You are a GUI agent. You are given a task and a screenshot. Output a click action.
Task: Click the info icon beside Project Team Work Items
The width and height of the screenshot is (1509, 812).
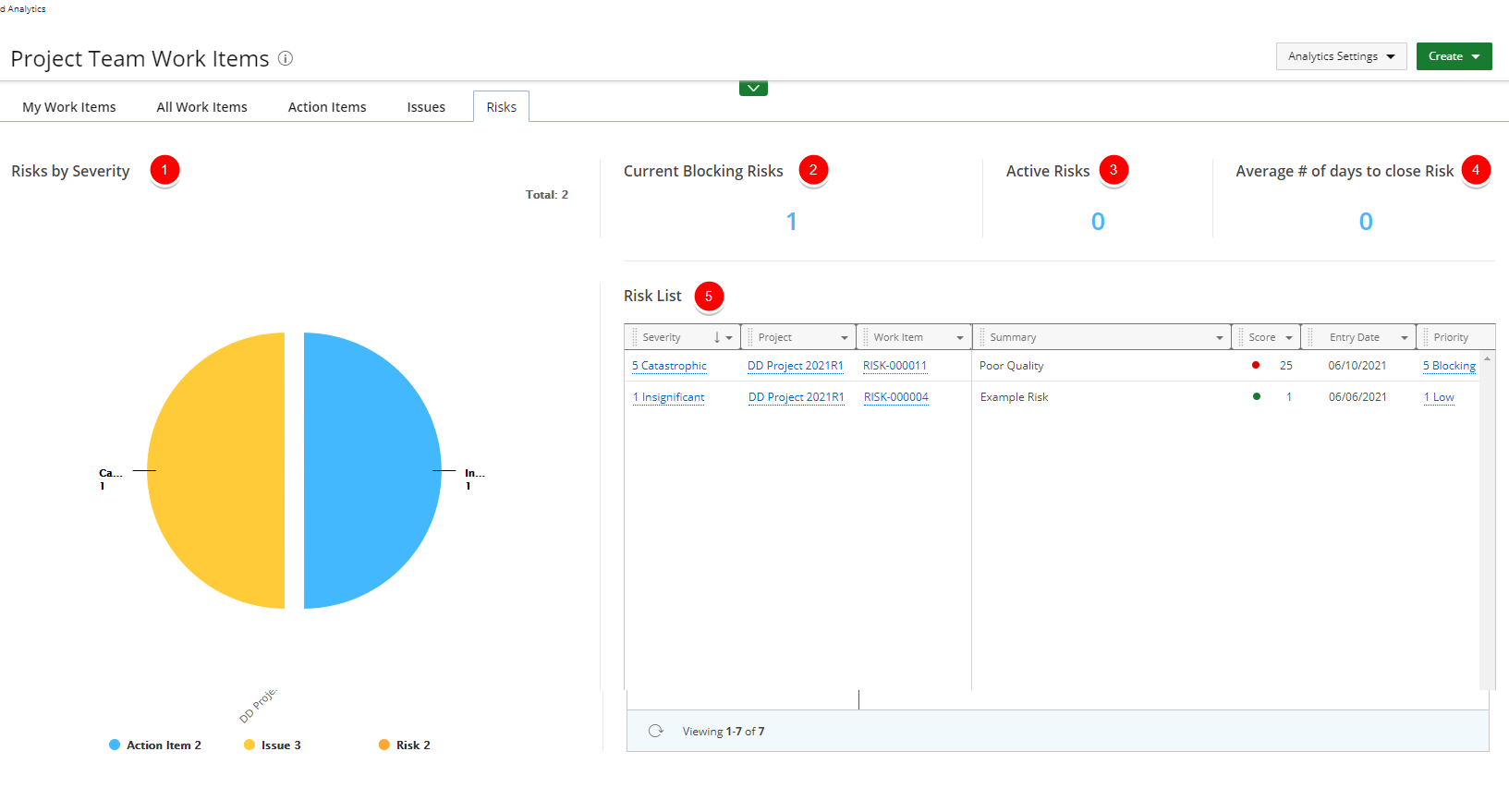286,58
